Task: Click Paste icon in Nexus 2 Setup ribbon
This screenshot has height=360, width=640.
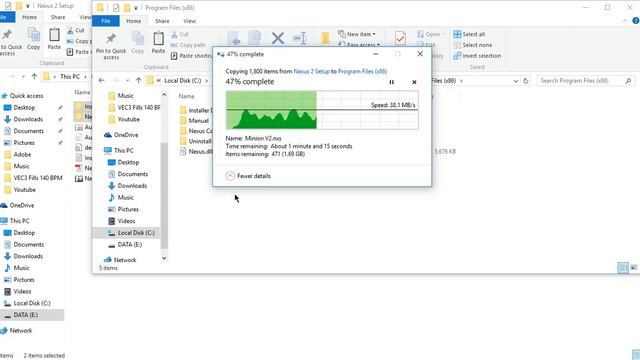Action: pos(54,39)
